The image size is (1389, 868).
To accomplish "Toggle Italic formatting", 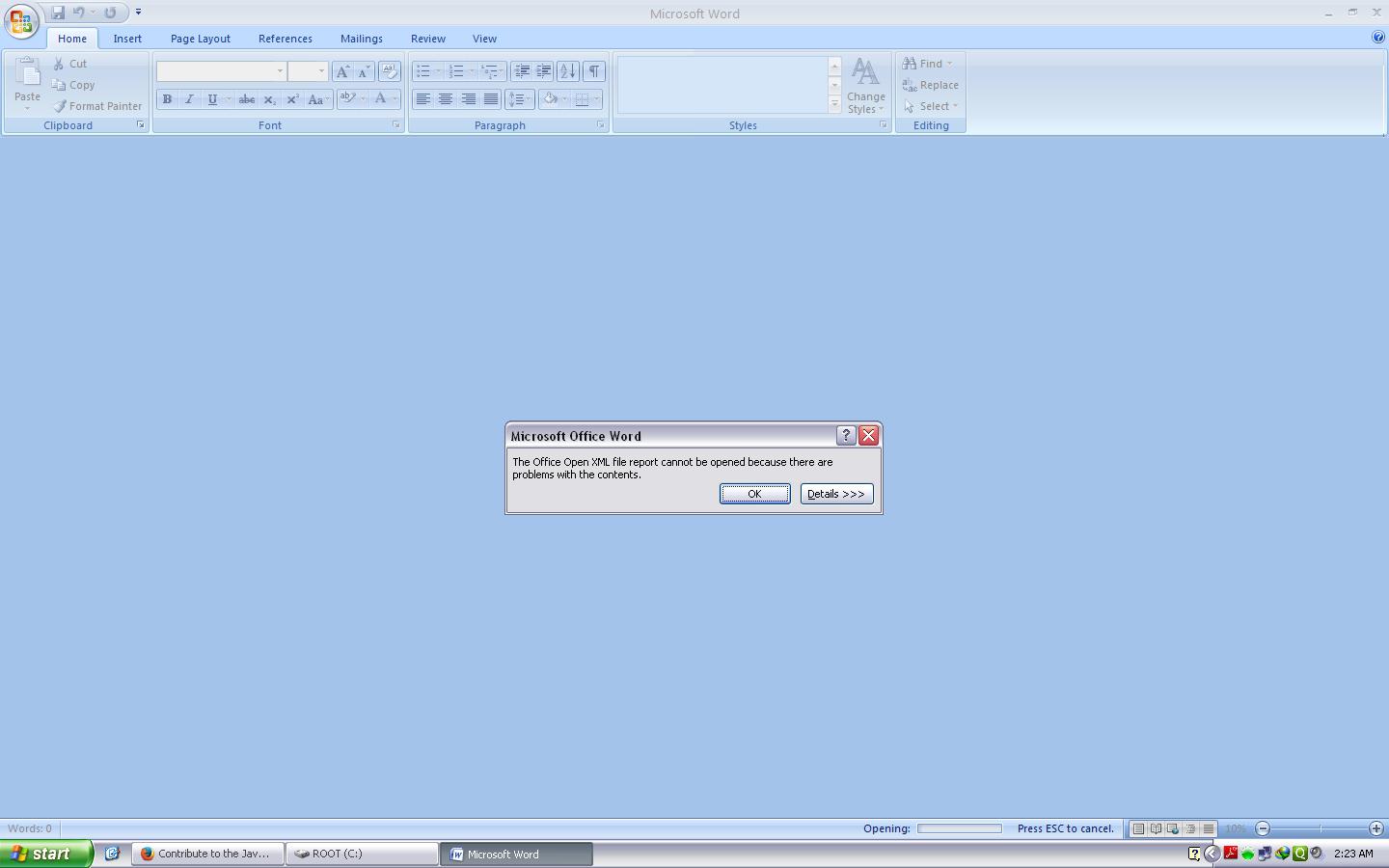I will tap(189, 99).
